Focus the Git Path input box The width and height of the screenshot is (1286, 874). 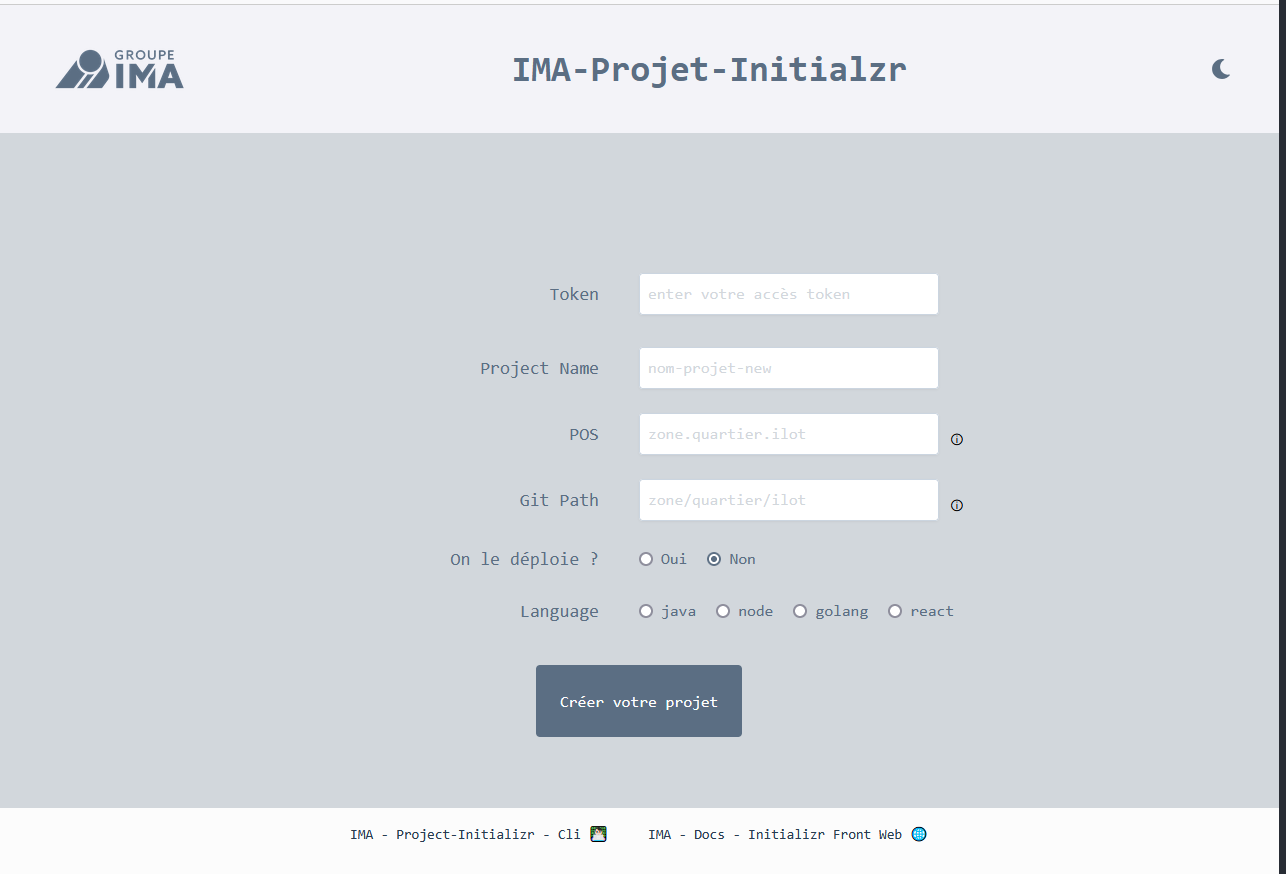(788, 500)
